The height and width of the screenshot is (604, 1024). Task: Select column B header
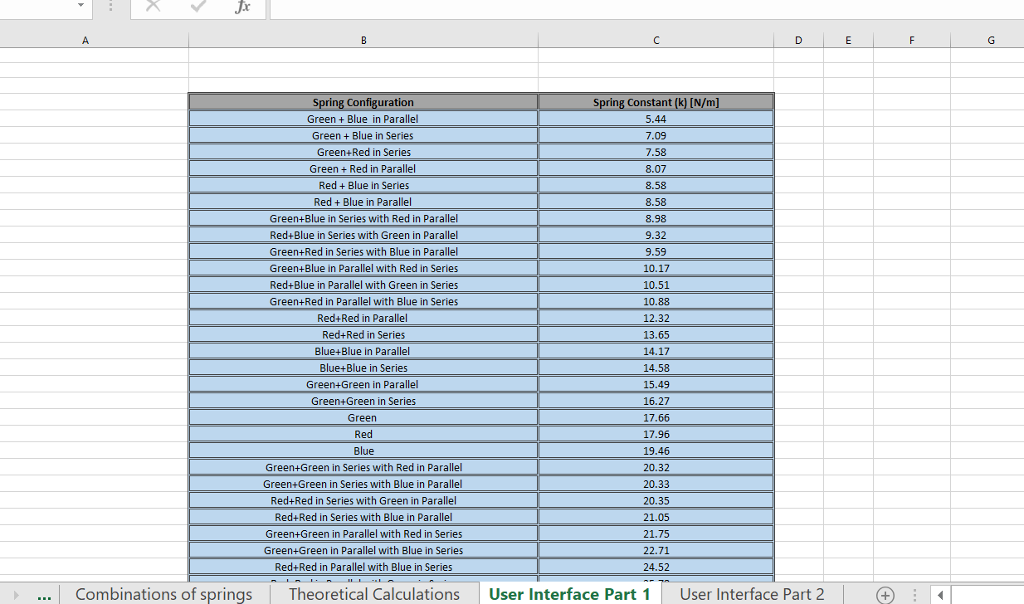(x=364, y=40)
